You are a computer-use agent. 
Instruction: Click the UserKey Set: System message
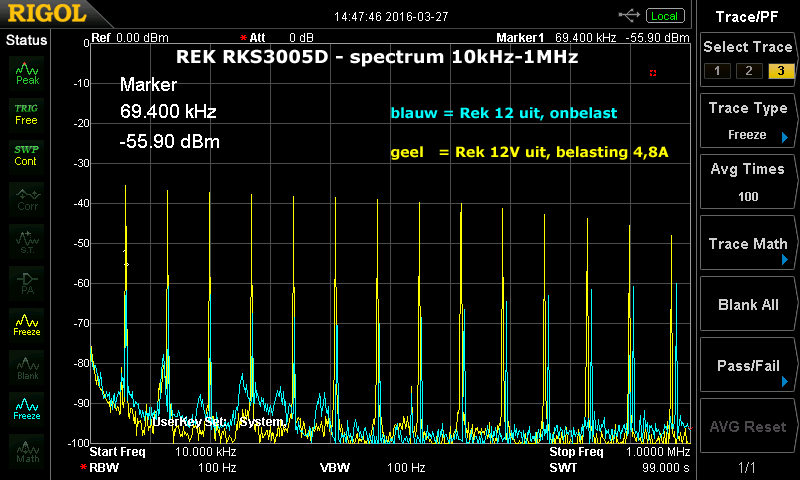218,422
